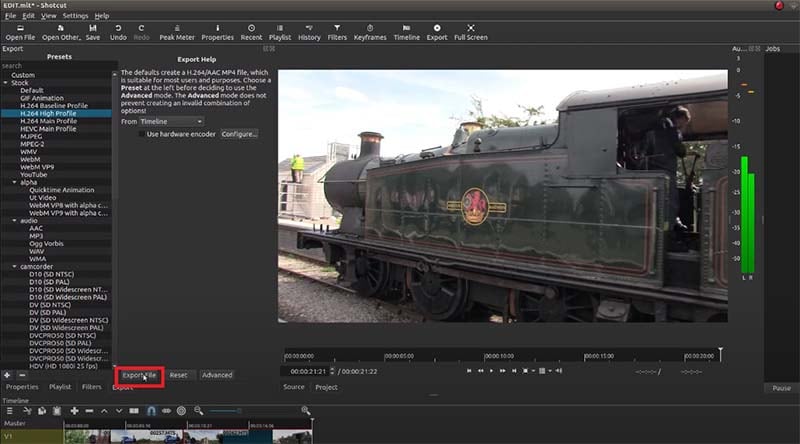Open the Edit menu

pos(29,16)
